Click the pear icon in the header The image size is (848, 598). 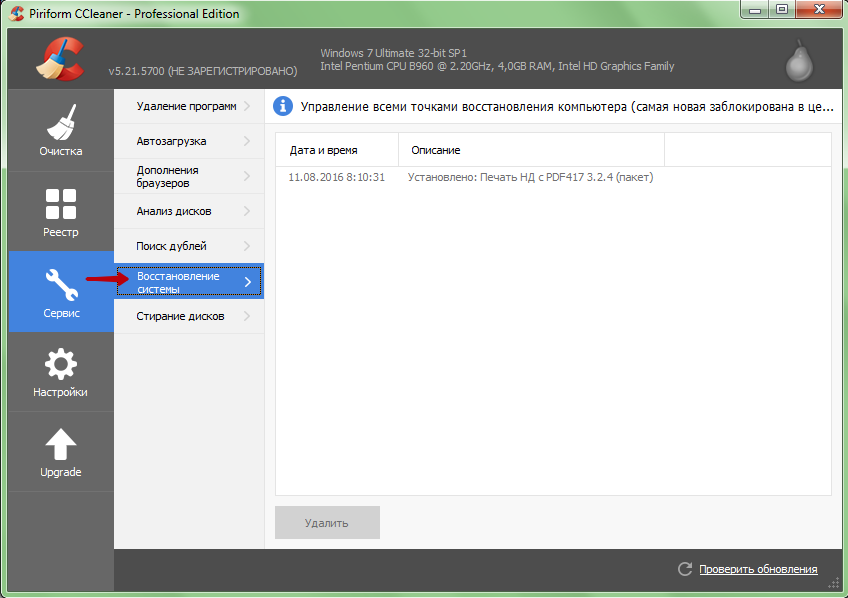[x=799, y=61]
